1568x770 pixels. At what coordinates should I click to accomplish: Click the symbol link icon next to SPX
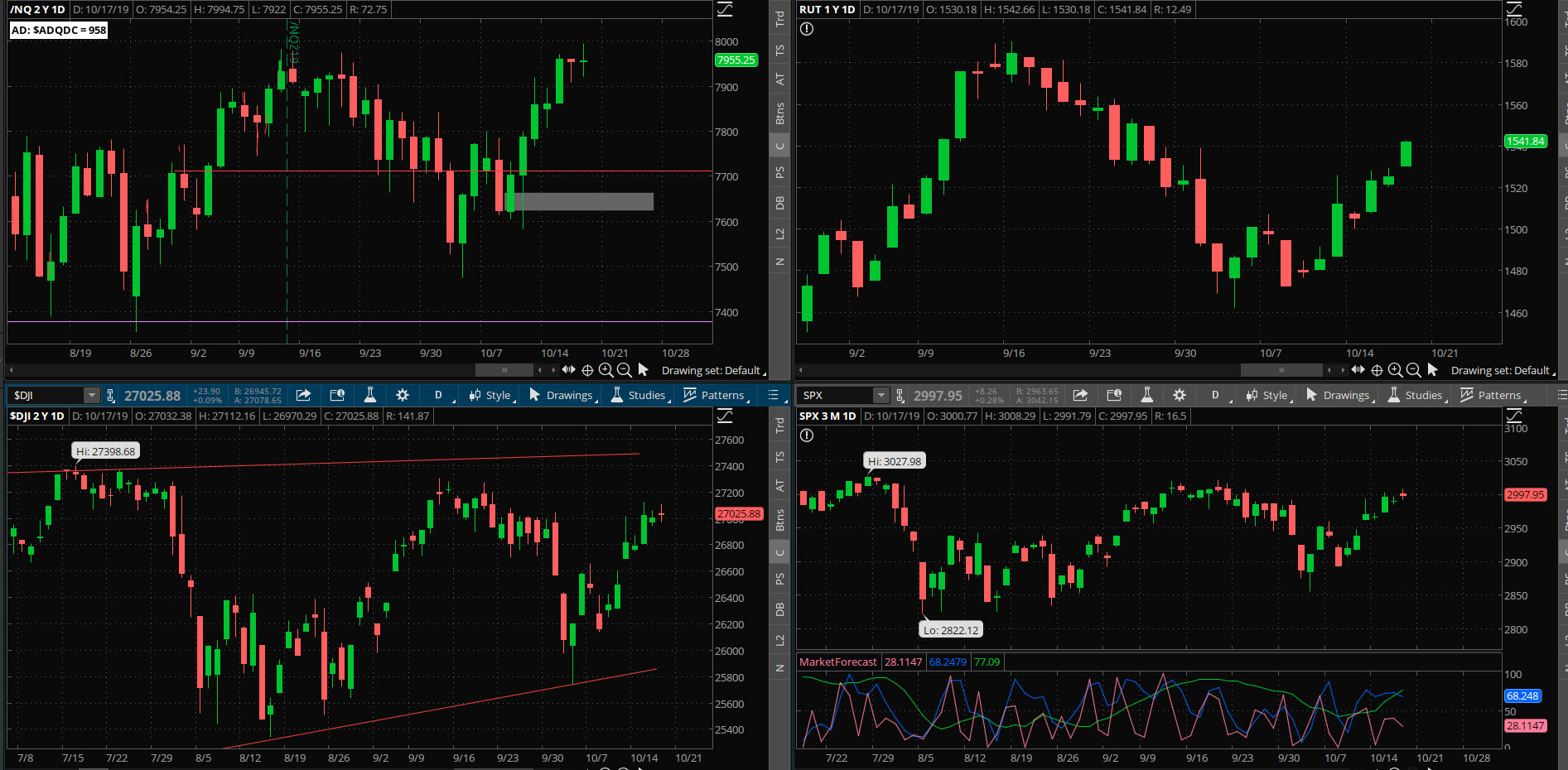[x=900, y=396]
